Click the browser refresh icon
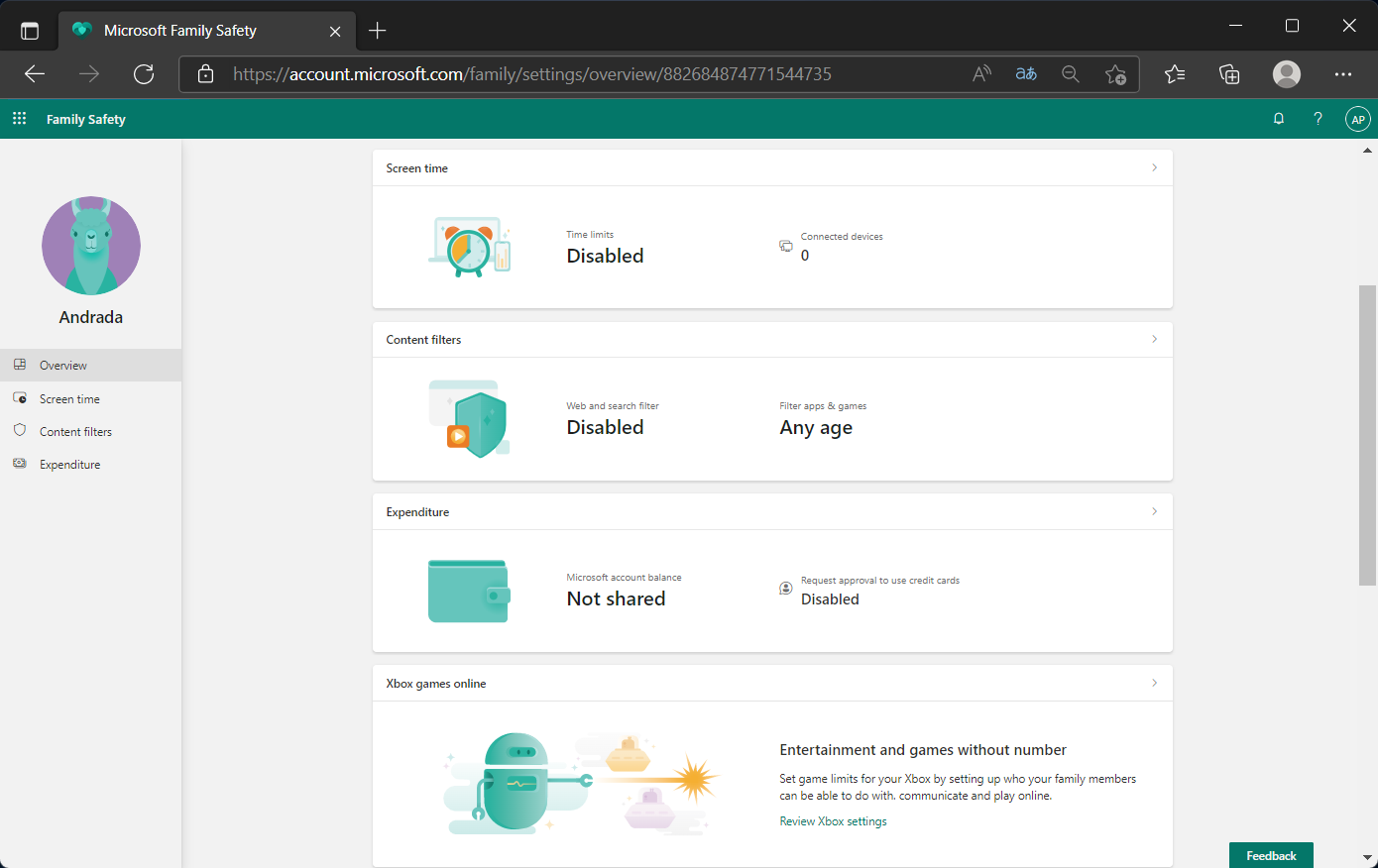Viewport: 1378px width, 868px height. [x=144, y=74]
